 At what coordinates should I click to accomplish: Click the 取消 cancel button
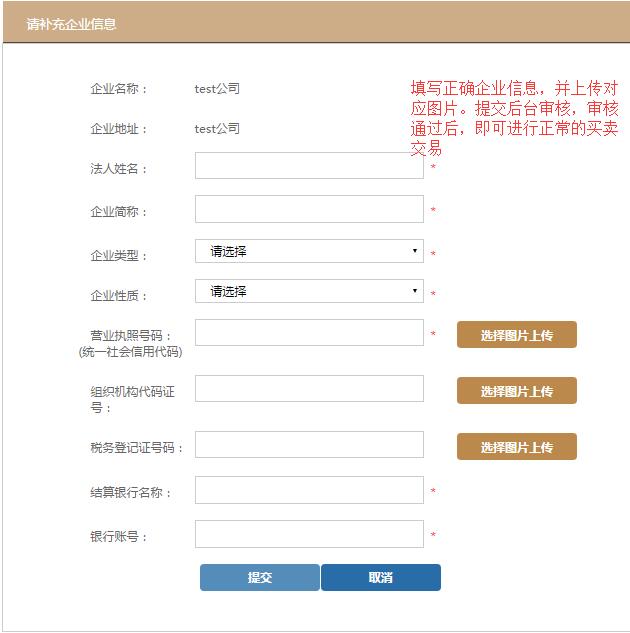tap(380, 578)
